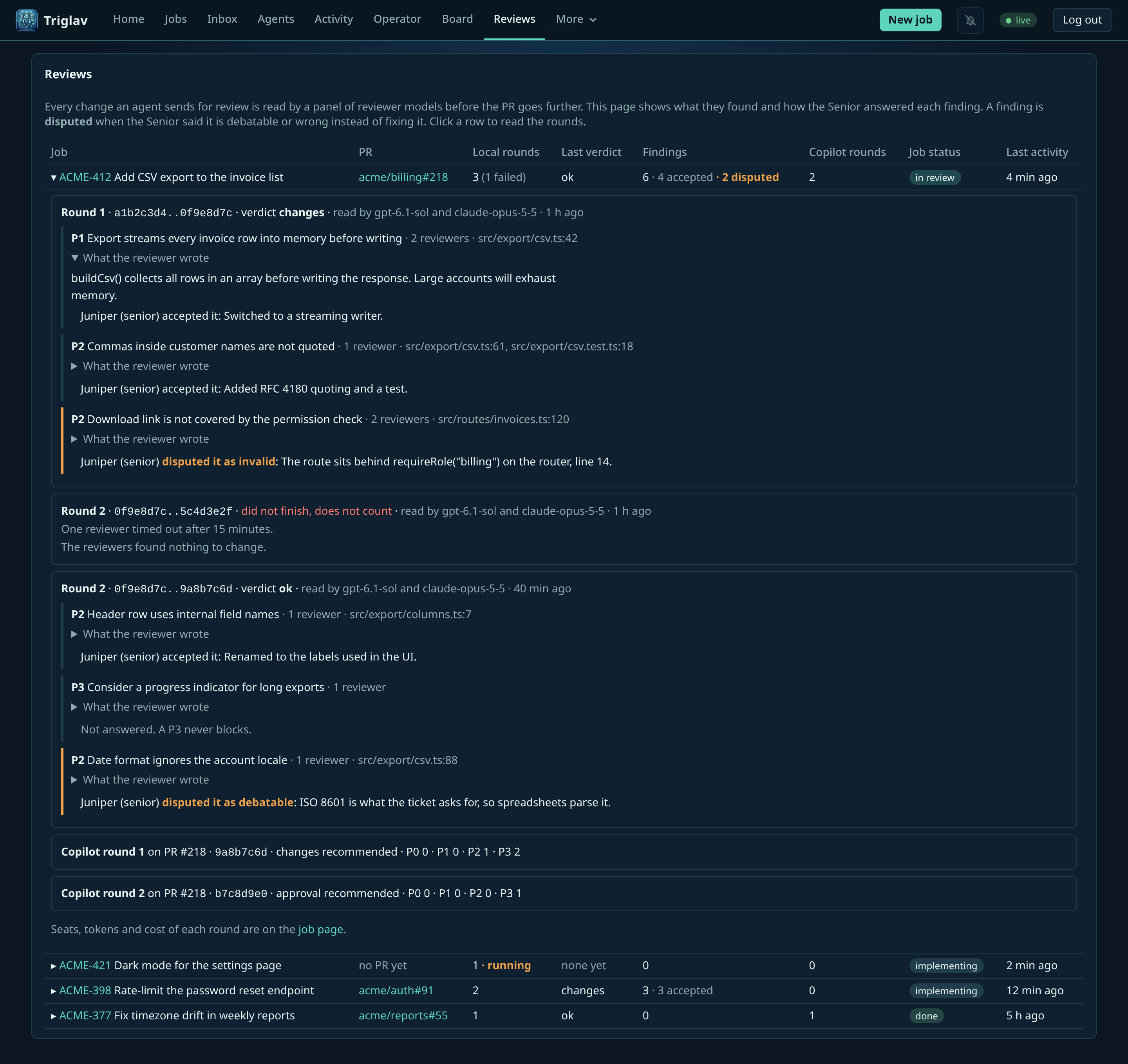Image resolution: width=1128 pixels, height=1064 pixels.
Task: Open the ACME-421 job link
Action: [85, 966]
